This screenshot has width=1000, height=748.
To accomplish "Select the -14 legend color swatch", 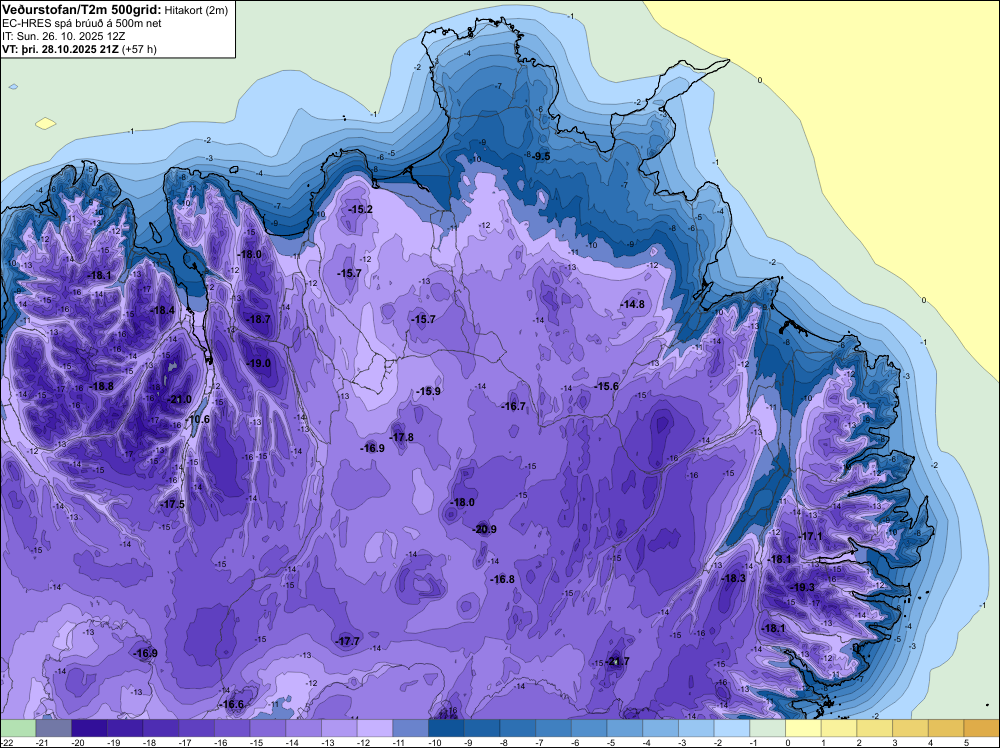I will [x=304, y=728].
